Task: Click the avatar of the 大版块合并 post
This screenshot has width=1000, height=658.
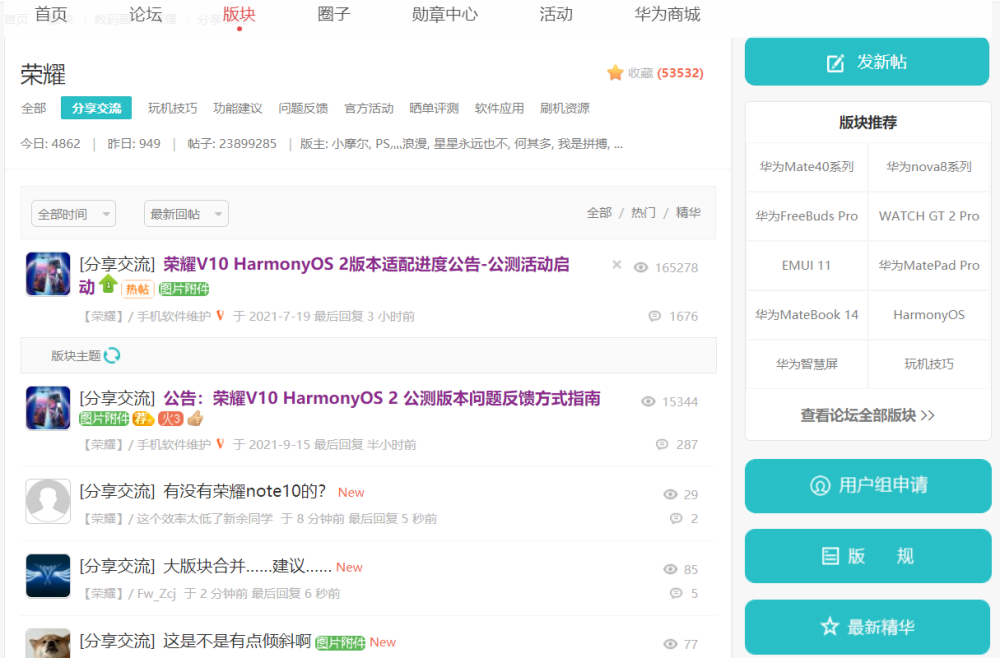Action: (x=48, y=576)
